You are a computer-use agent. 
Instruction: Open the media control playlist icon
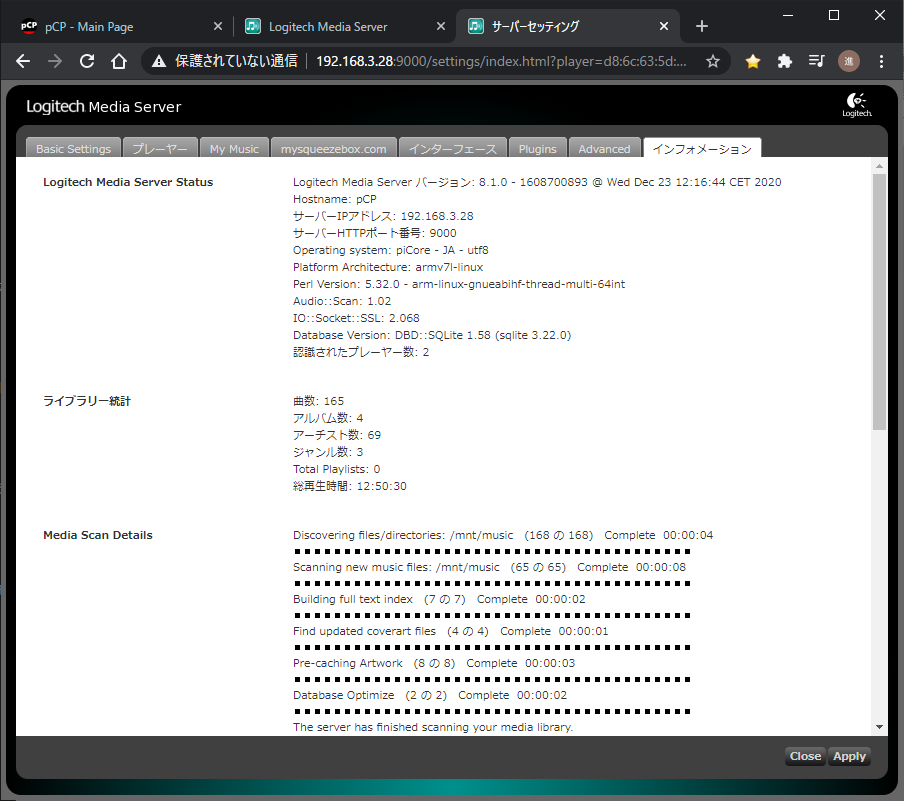(816, 61)
